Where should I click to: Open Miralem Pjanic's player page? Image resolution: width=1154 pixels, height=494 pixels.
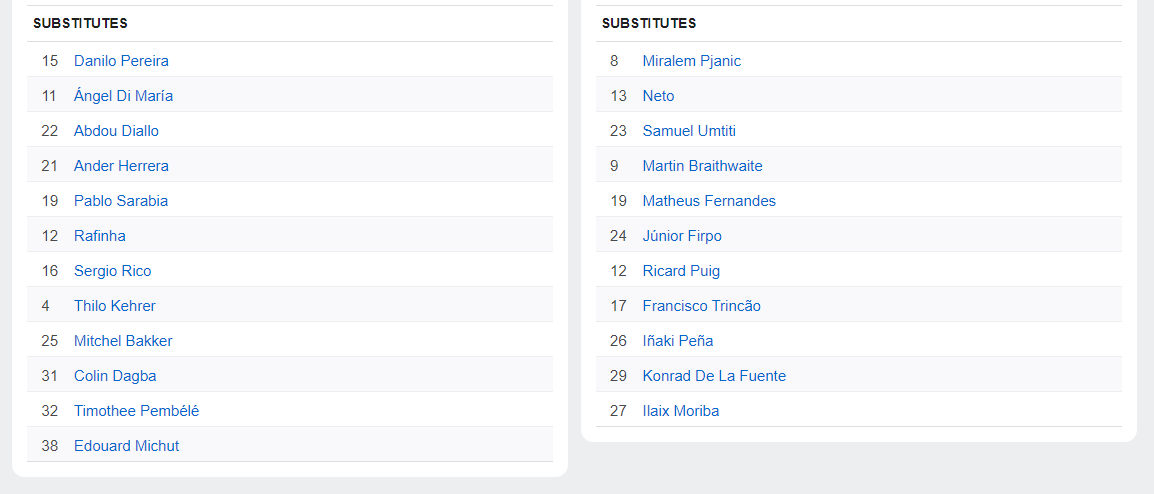click(x=692, y=61)
